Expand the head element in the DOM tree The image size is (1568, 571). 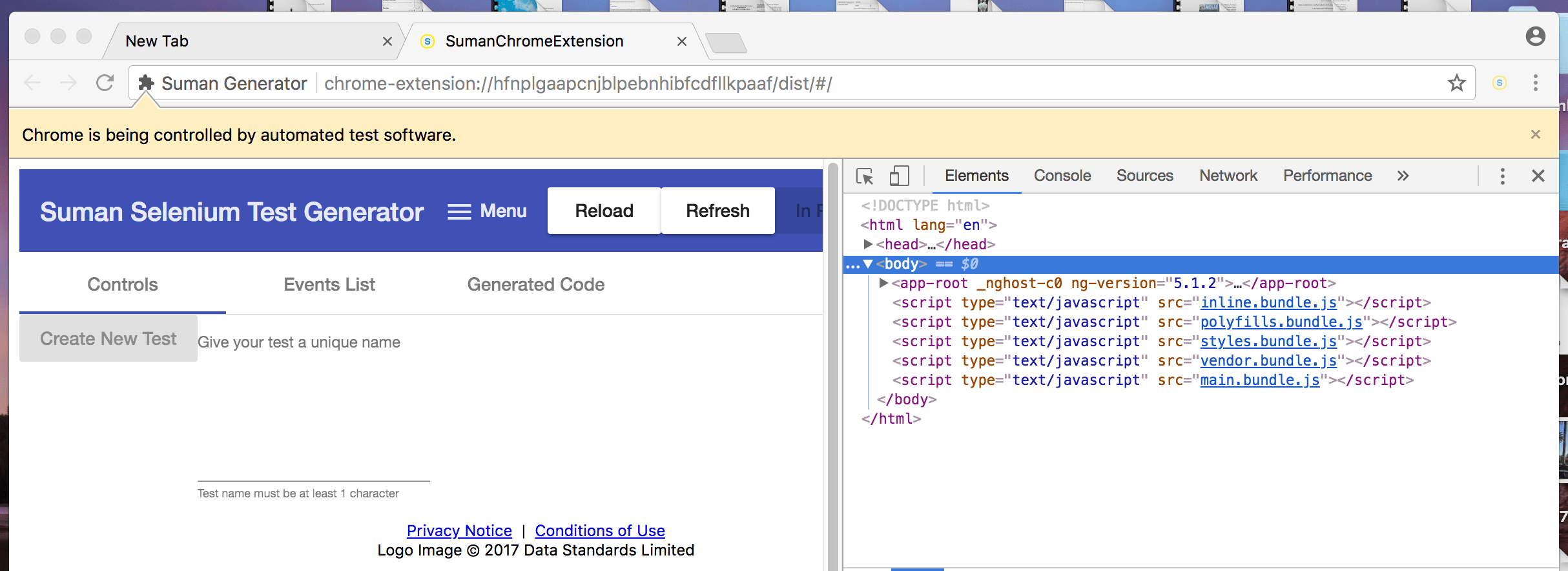pos(869,244)
